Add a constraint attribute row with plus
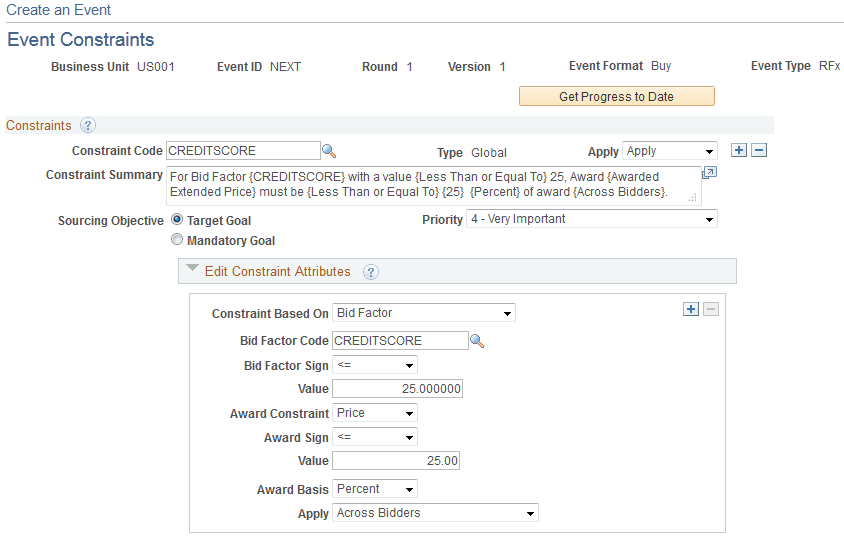 [691, 309]
